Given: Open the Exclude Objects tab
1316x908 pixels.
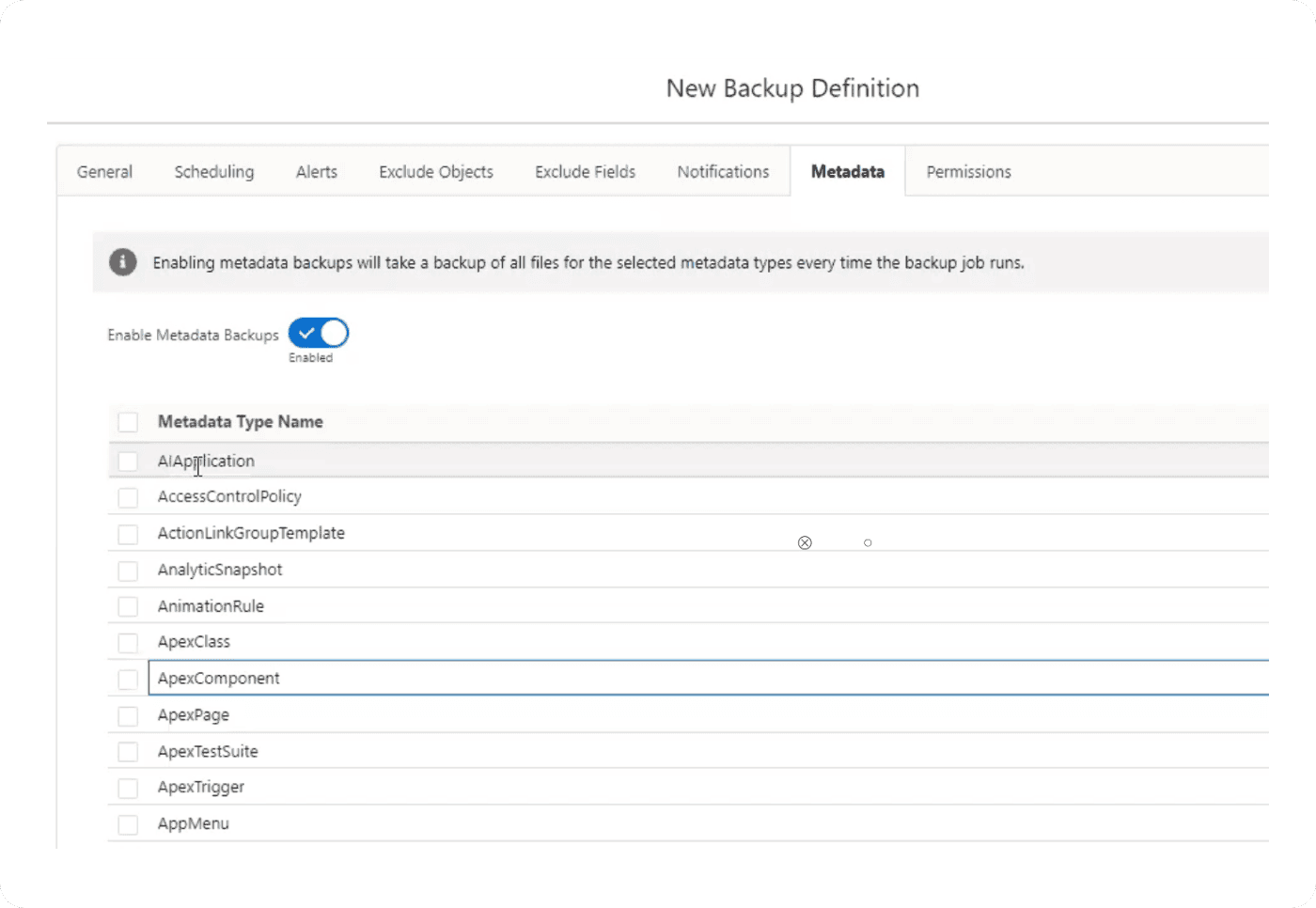Looking at the screenshot, I should tap(436, 172).
